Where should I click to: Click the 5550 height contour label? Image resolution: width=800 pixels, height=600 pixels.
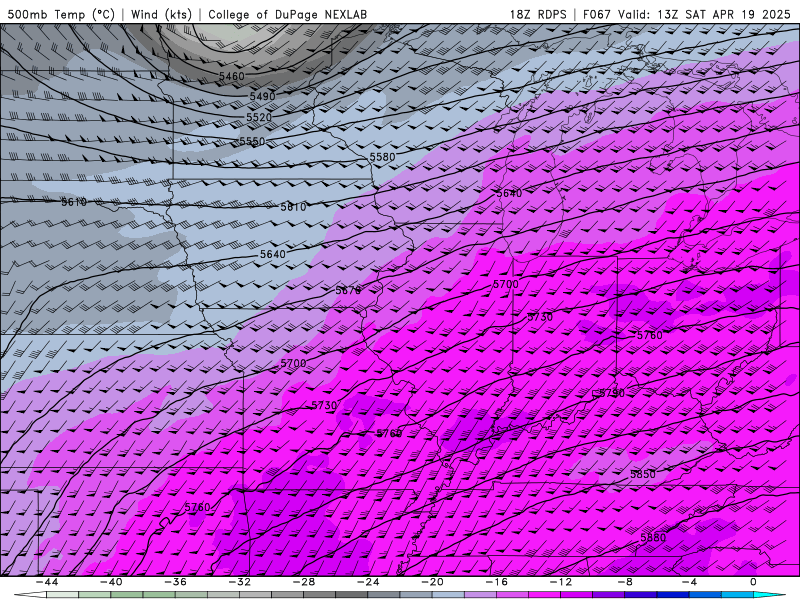(253, 141)
